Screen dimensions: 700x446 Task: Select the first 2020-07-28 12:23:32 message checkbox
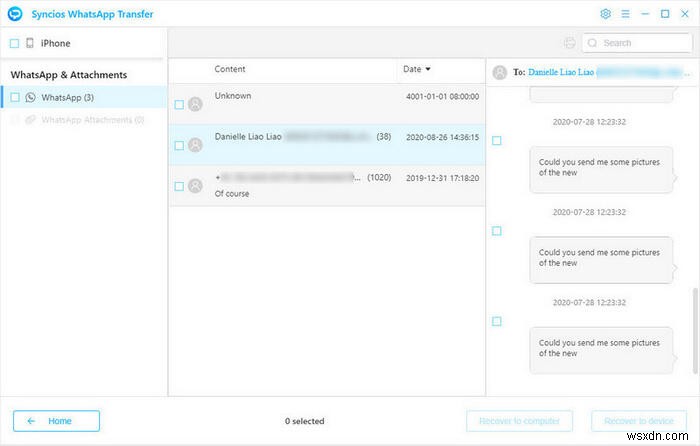[496, 141]
